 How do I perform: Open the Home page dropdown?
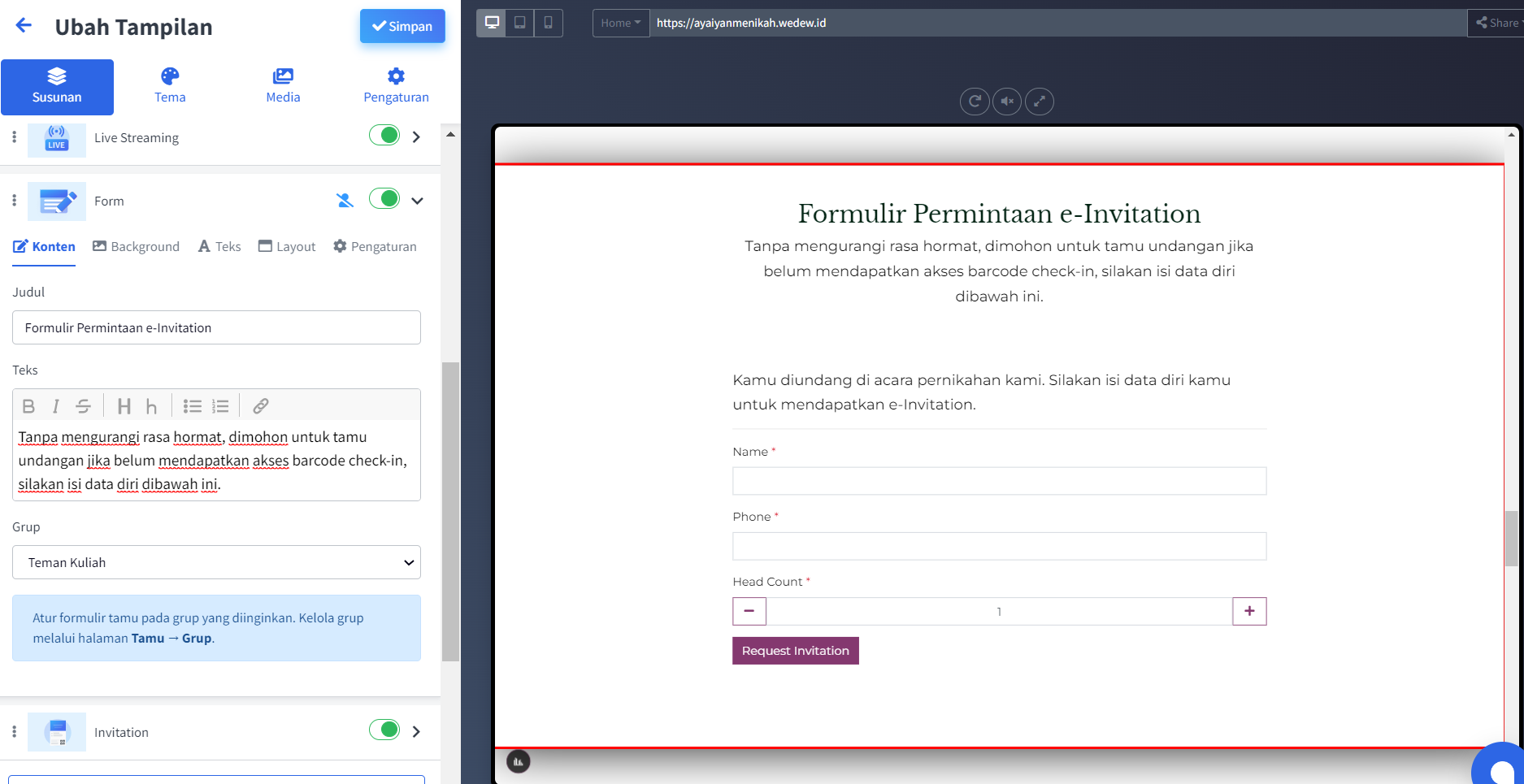click(620, 23)
